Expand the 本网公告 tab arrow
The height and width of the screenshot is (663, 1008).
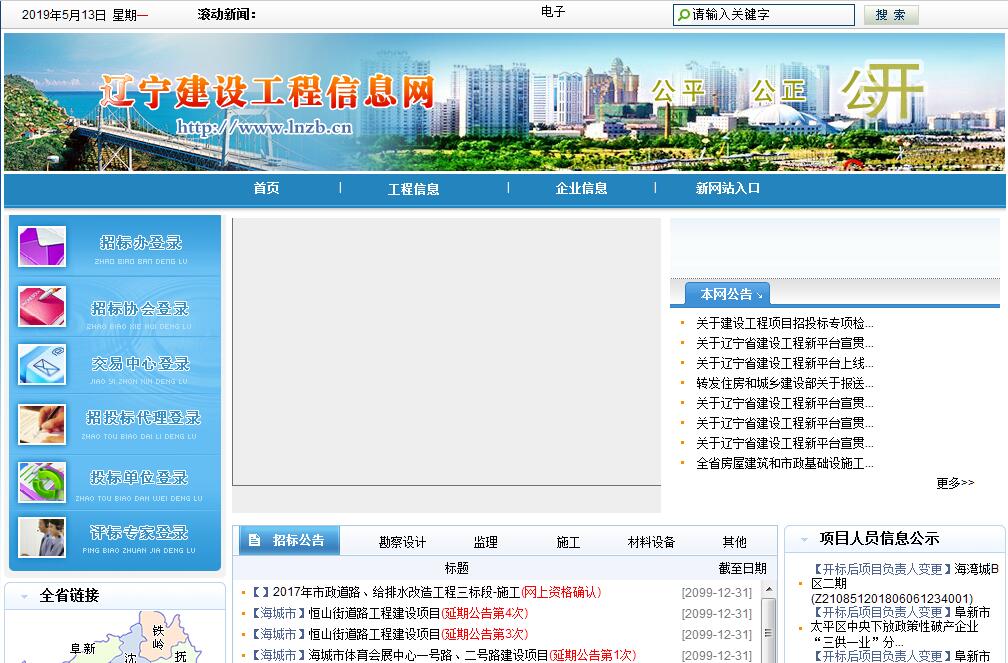(x=759, y=296)
